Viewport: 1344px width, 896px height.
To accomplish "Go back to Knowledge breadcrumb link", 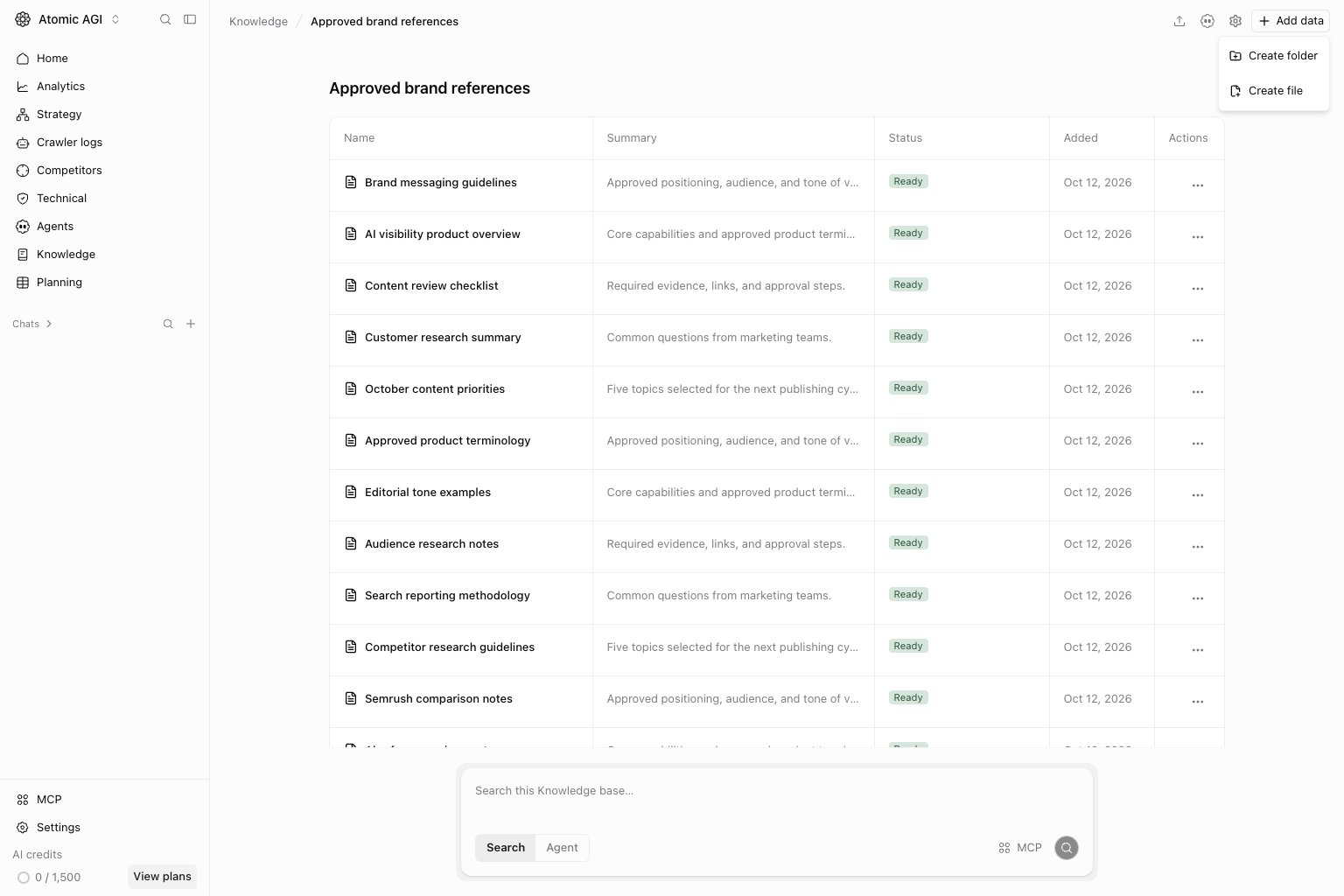I will pos(258,21).
